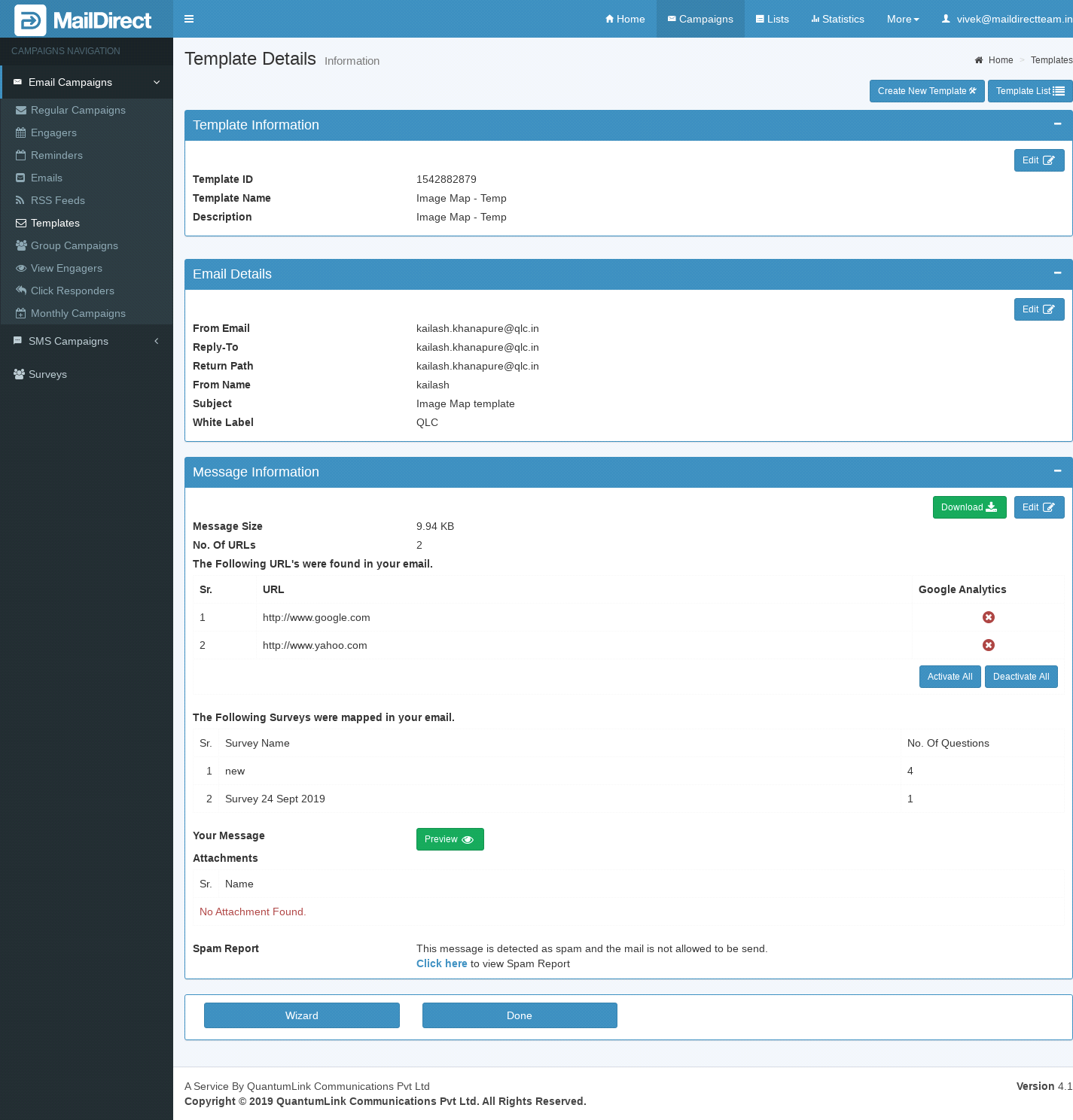Toggle Google Analytics for google.com URL

click(988, 617)
